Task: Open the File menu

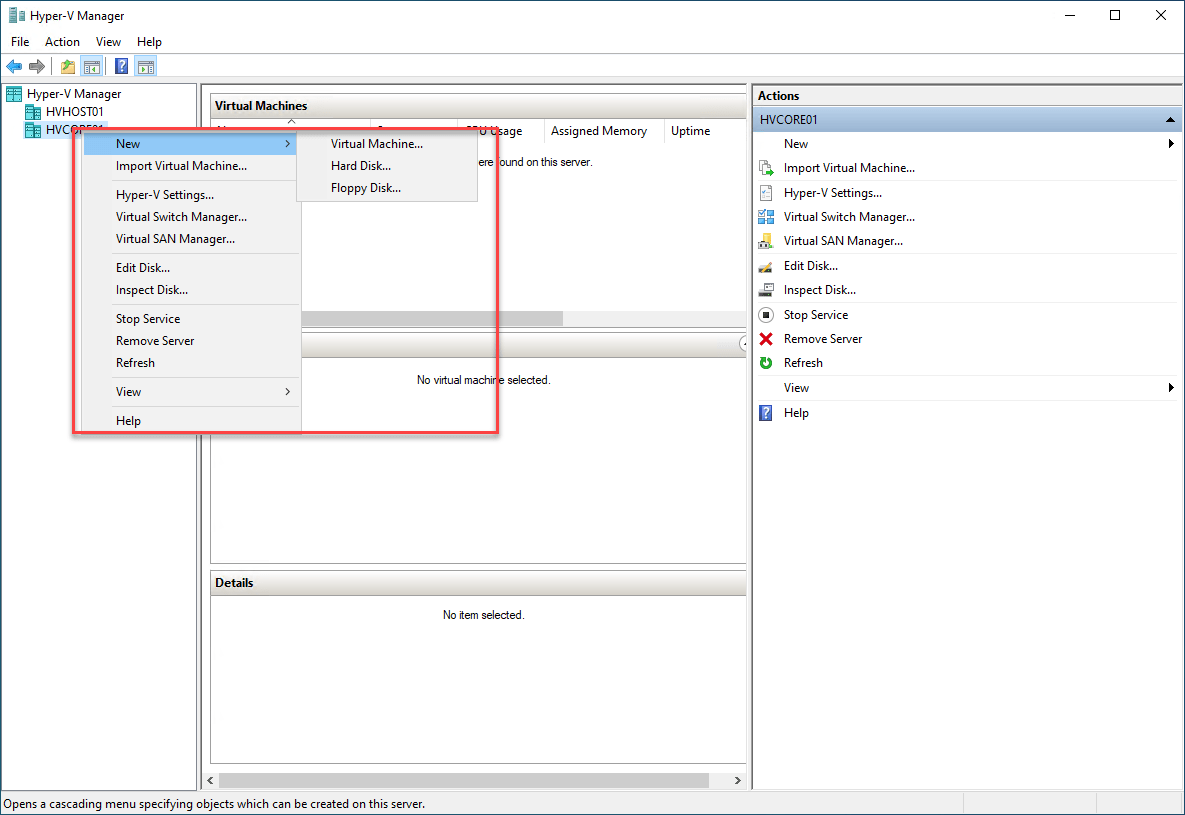Action: (20, 42)
